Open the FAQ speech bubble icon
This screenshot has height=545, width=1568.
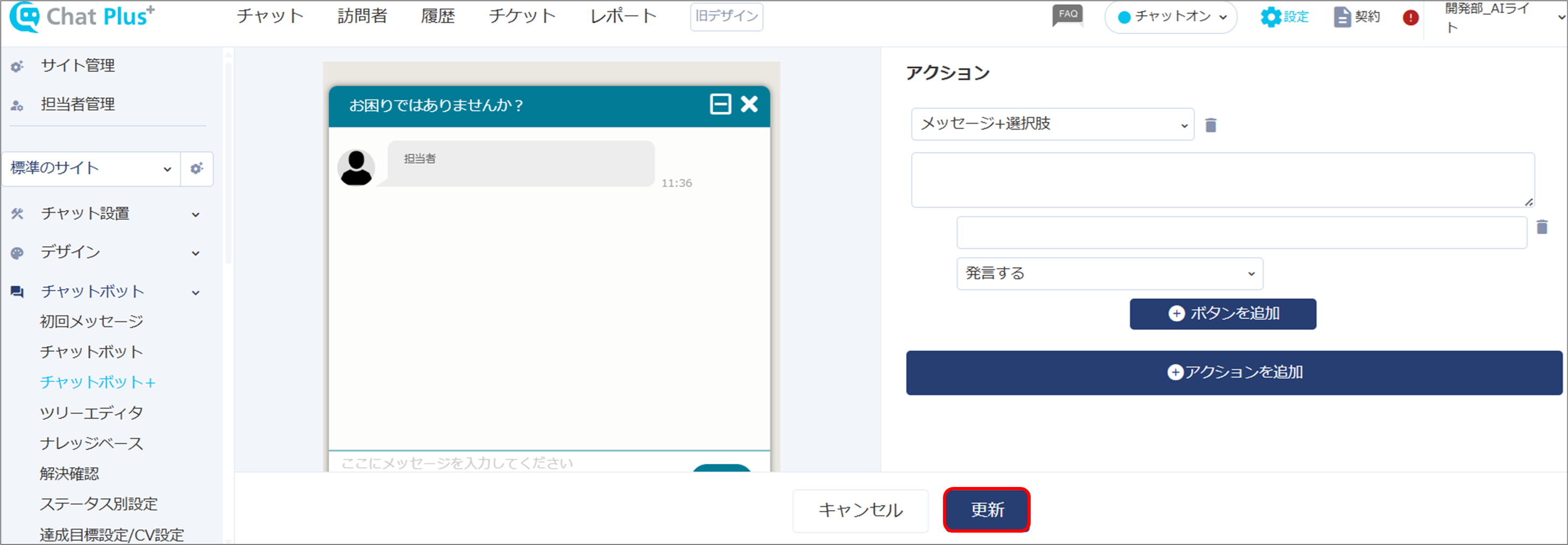[1068, 15]
